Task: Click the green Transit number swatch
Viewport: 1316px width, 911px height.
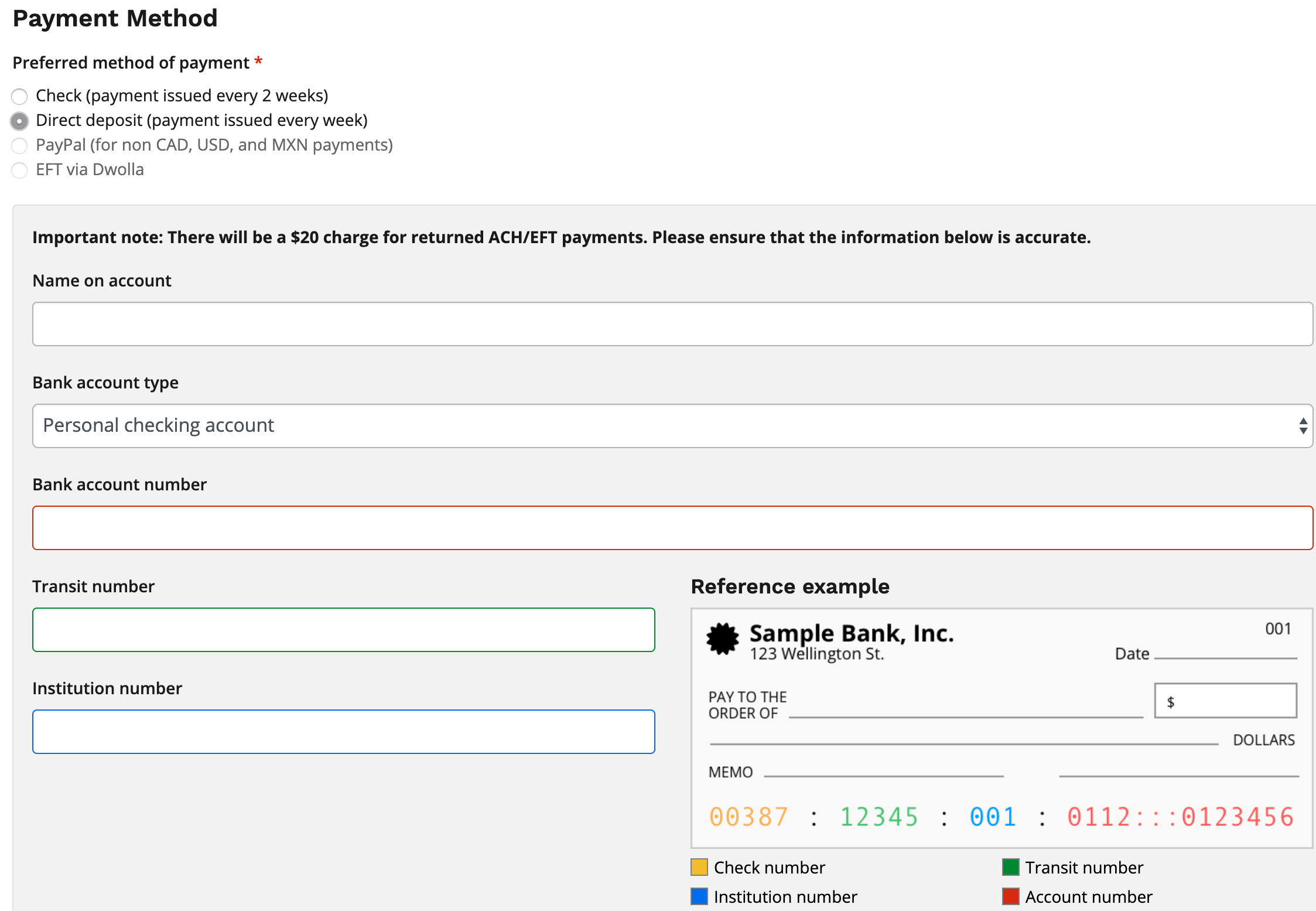Action: coord(1010,867)
